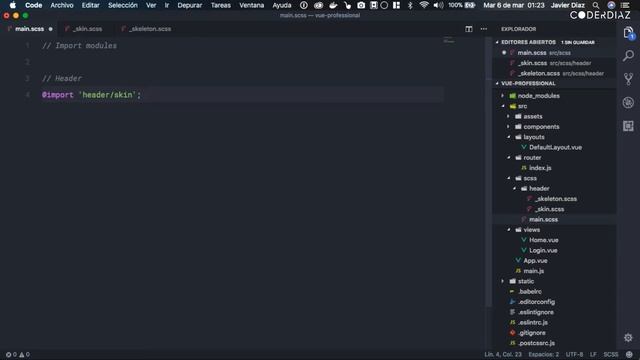
Task: Open the Depurar menu
Action: pos(189,5)
